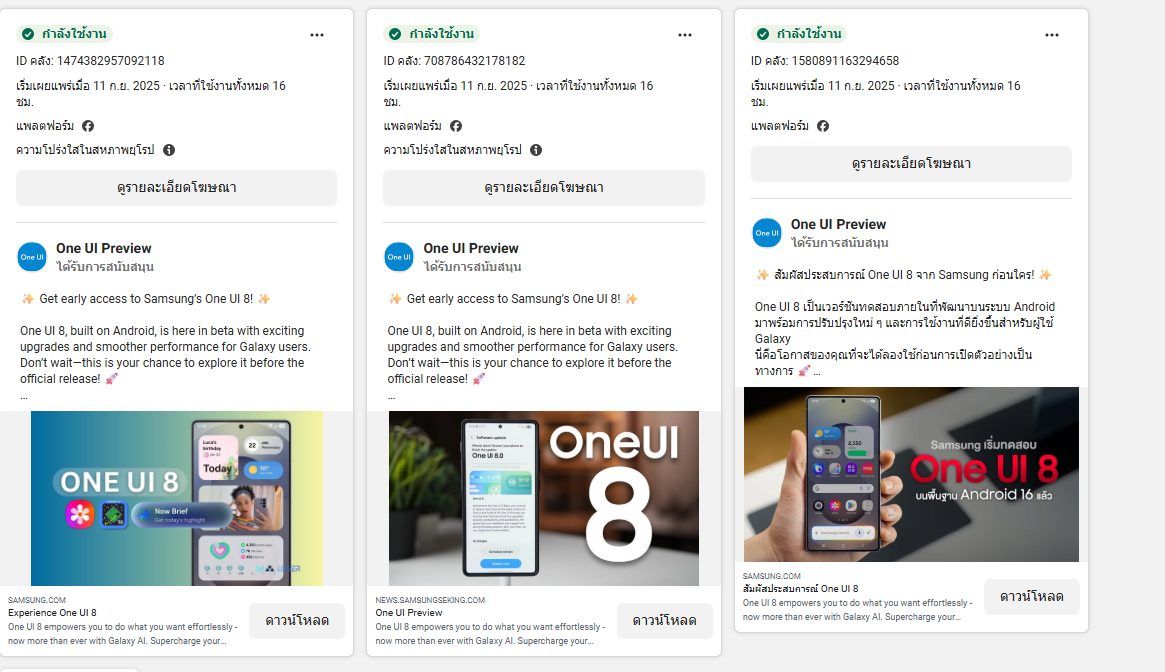Open the ONE UI 8 gradient ad image
Screen dimensions: 1165x672
pyautogui.click(x=177, y=498)
